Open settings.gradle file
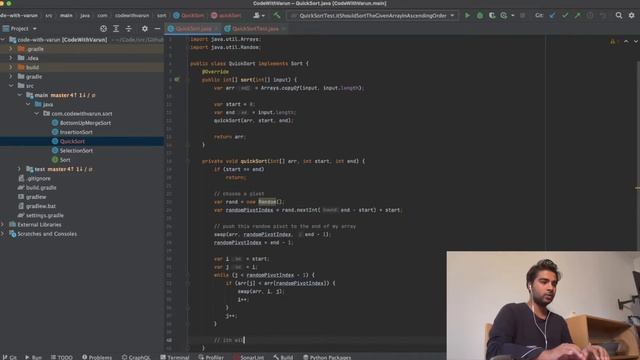This screenshot has width=640, height=360. click(44, 216)
